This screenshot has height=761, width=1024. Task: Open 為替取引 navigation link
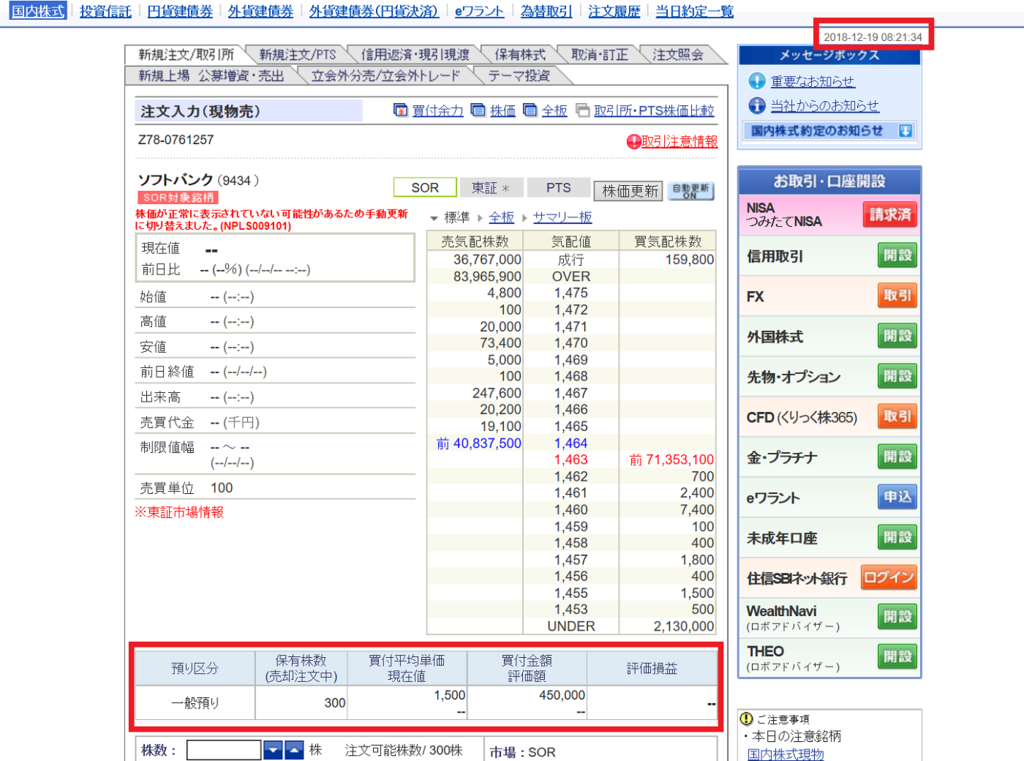tap(546, 11)
